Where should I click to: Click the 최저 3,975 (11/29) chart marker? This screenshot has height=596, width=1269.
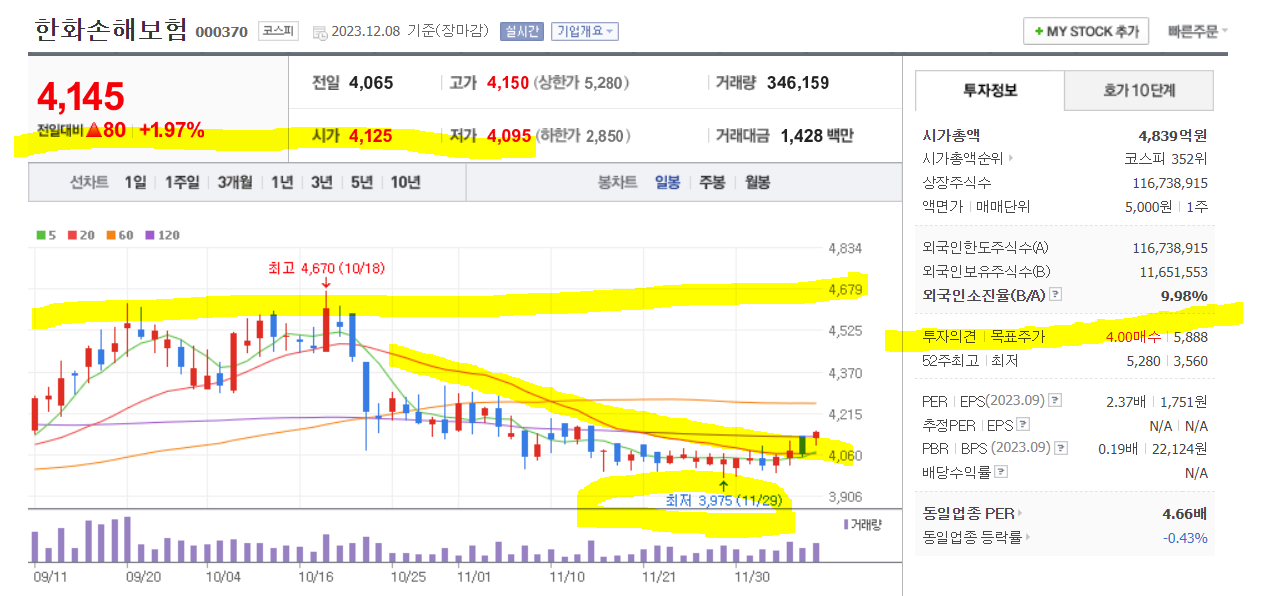(x=724, y=500)
